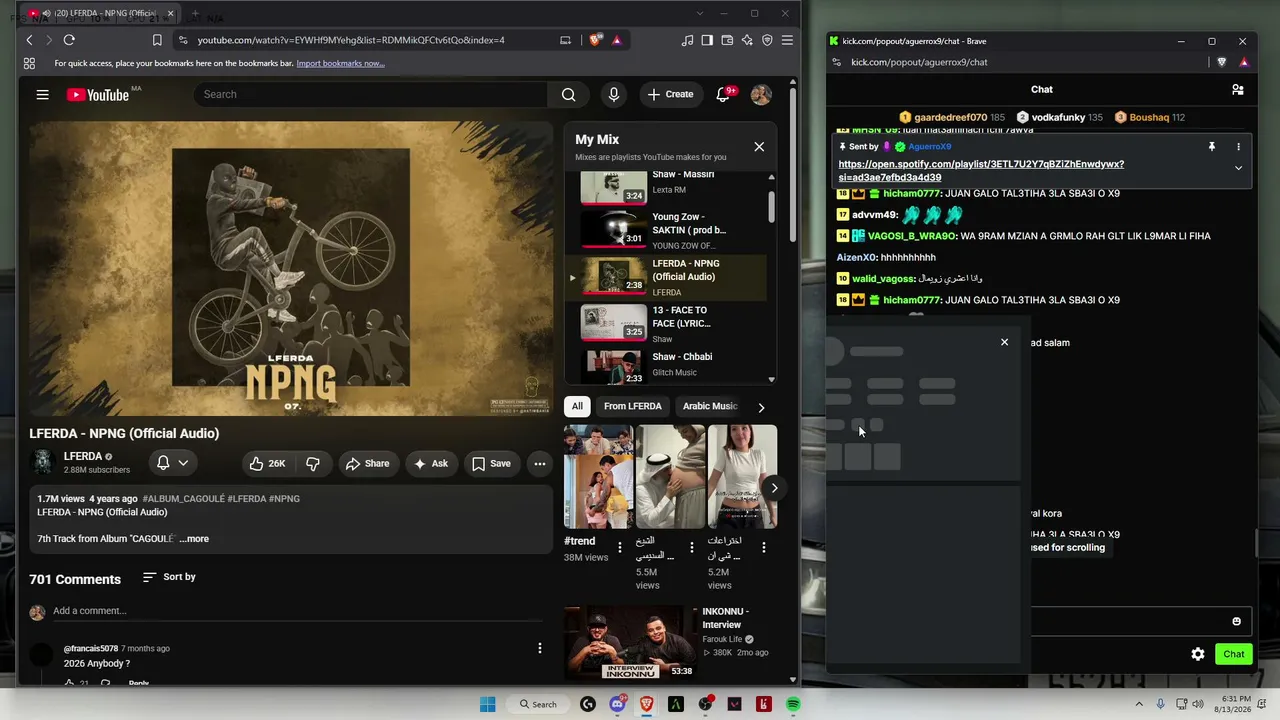
Task: Show more Shorts with next arrow
Action: click(x=774, y=488)
